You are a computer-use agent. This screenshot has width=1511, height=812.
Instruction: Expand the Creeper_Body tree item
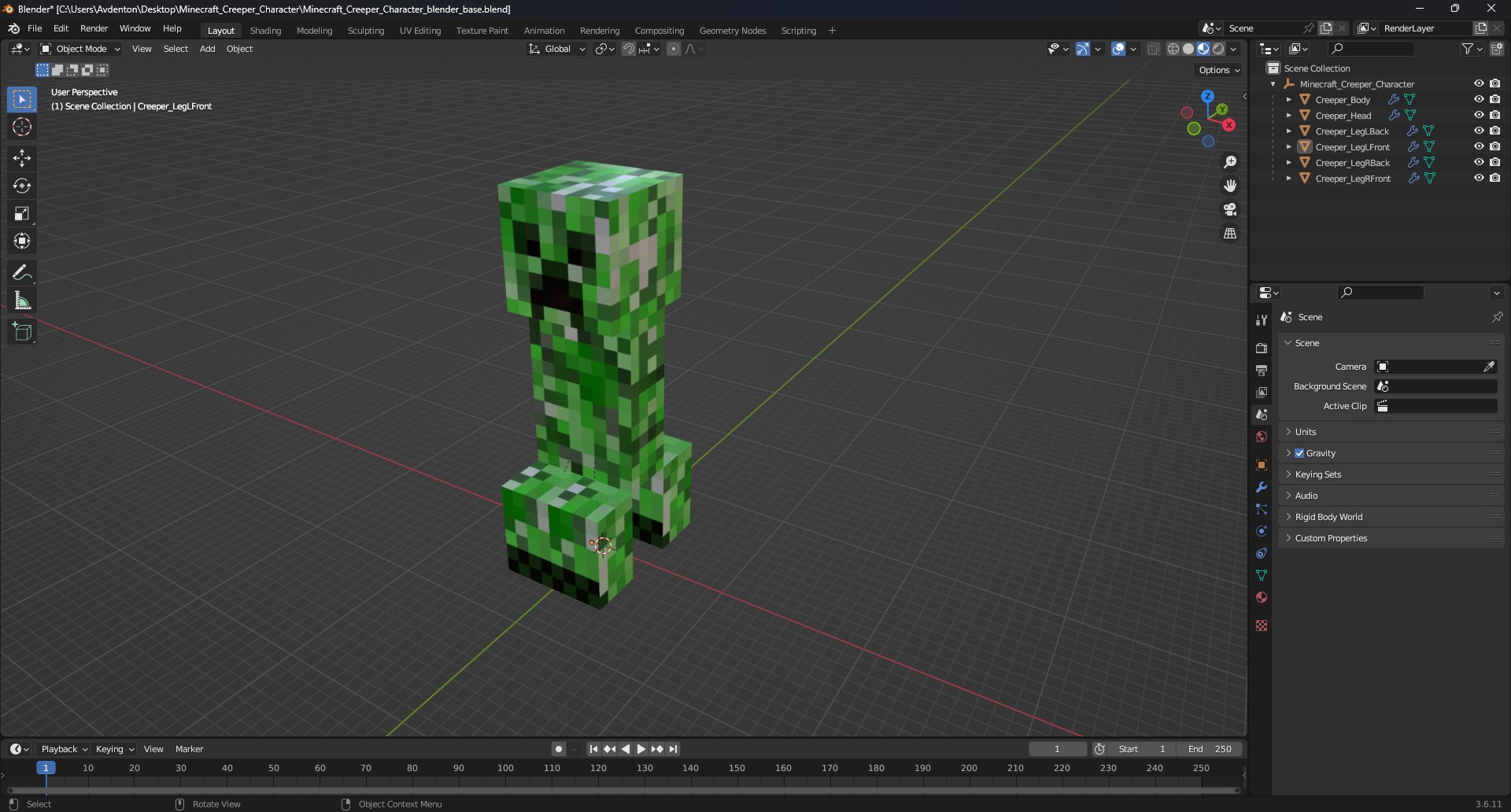pyautogui.click(x=1288, y=100)
